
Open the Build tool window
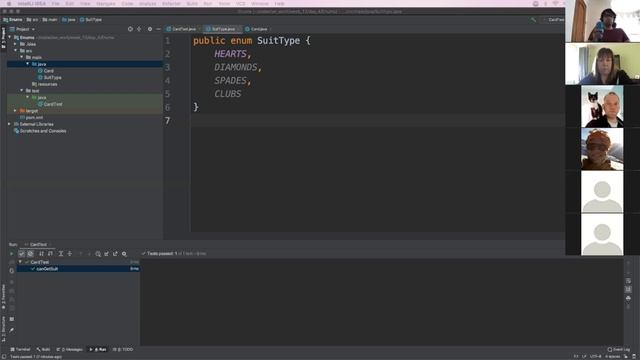(x=43, y=349)
